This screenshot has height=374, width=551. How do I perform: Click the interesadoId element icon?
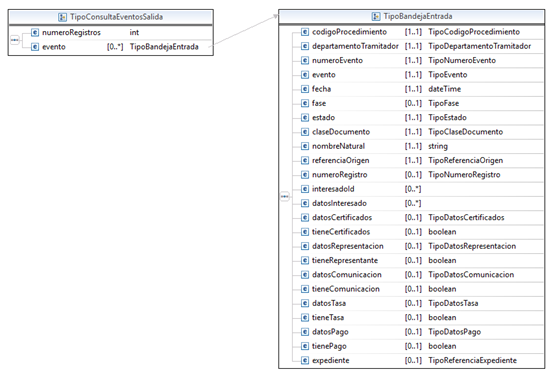point(305,189)
